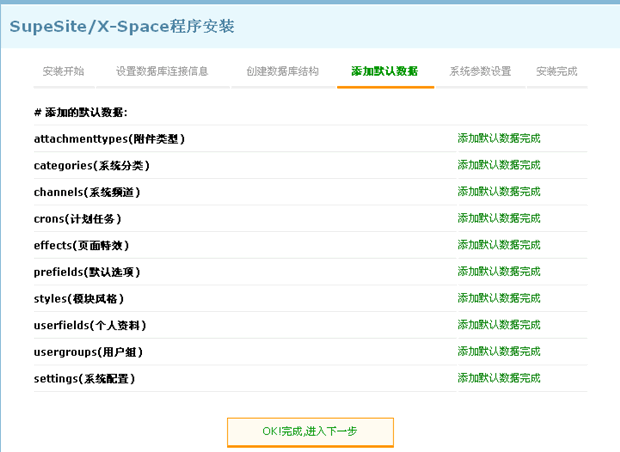The image size is (620, 452).
Task: Click the styles(模块风格) row label
Action: 79,299
